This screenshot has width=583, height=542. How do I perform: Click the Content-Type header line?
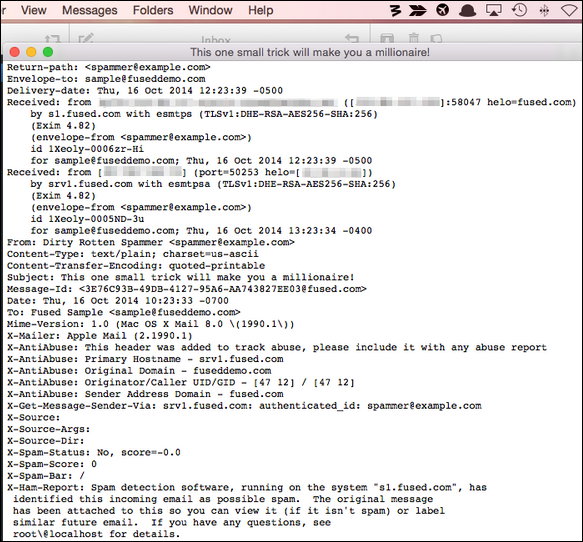pos(133,254)
